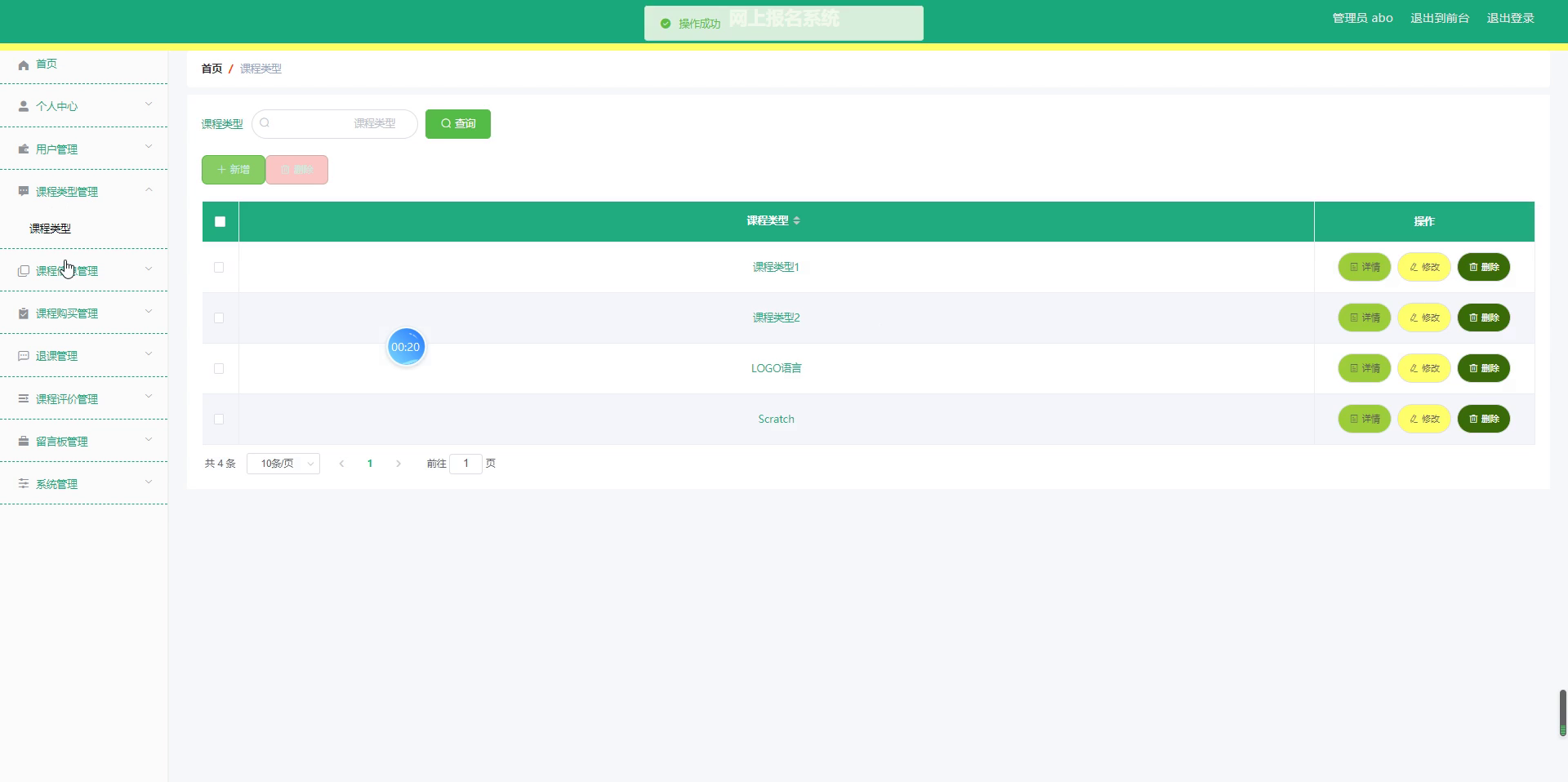The height and width of the screenshot is (782, 1568).
Task: Toggle the select-all header checkbox
Action: point(220,221)
